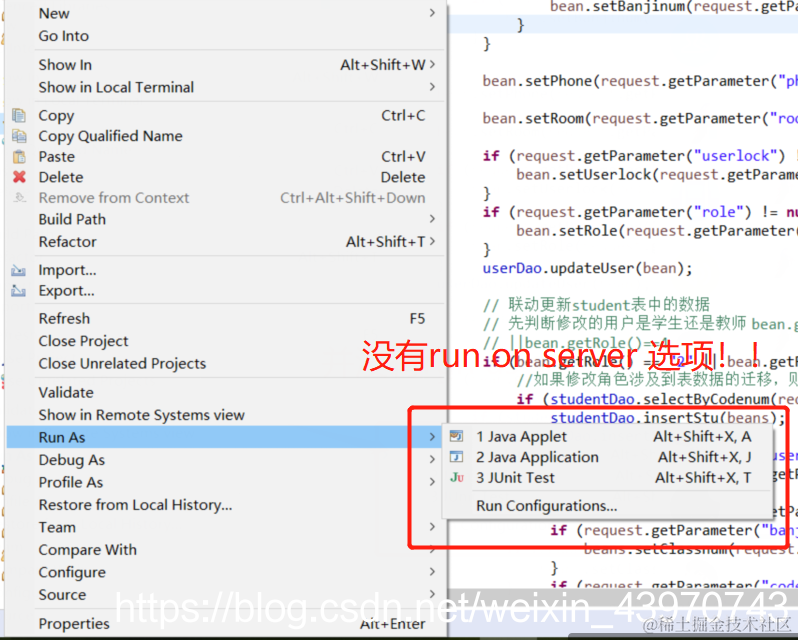Viewport: 798px width, 640px height.
Task: Select Refresh menu entry
Action: coord(226,318)
